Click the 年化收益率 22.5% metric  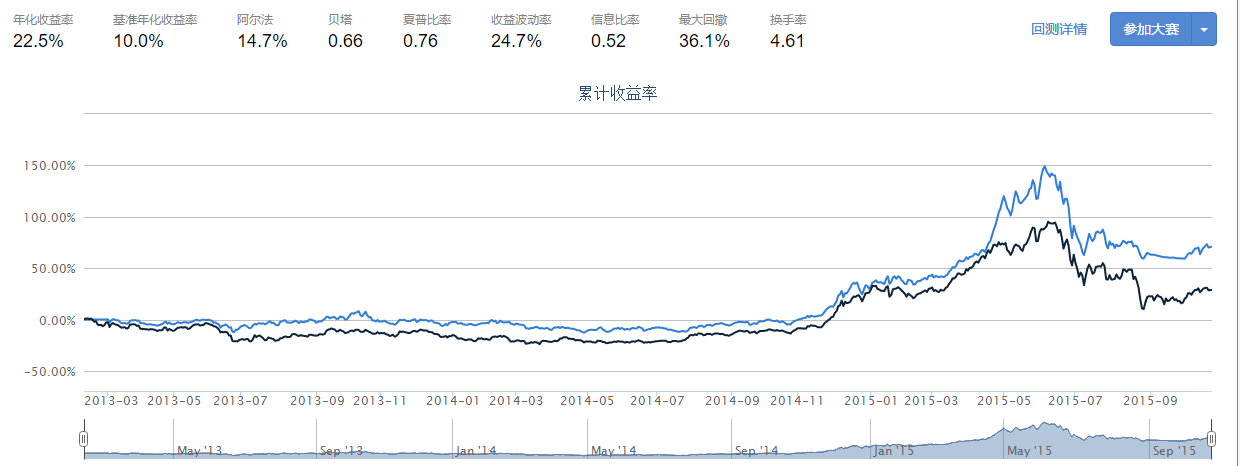point(39,31)
